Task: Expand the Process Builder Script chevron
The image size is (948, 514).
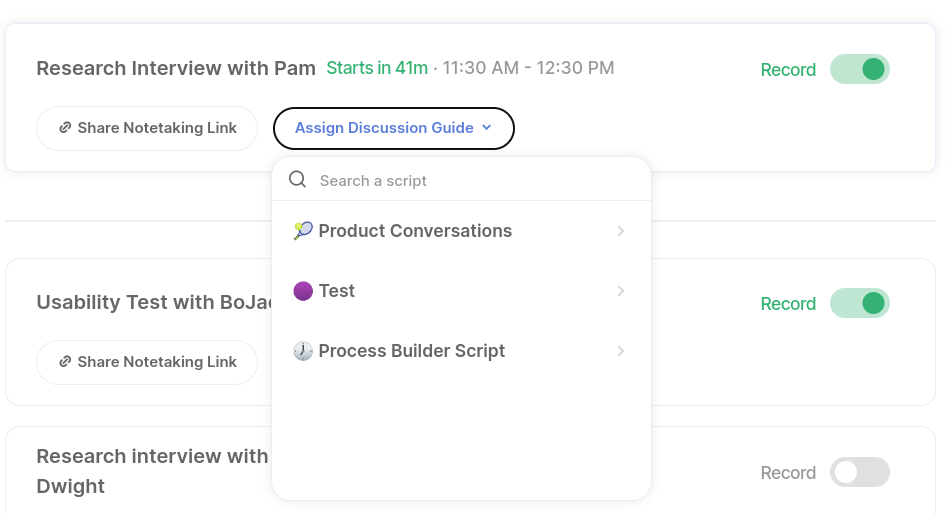Action: (621, 351)
